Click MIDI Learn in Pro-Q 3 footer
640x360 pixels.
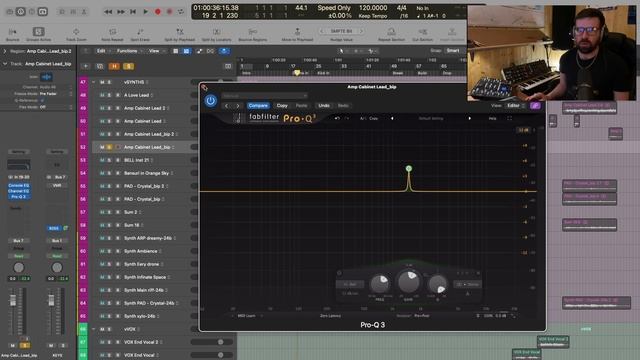coord(247,316)
